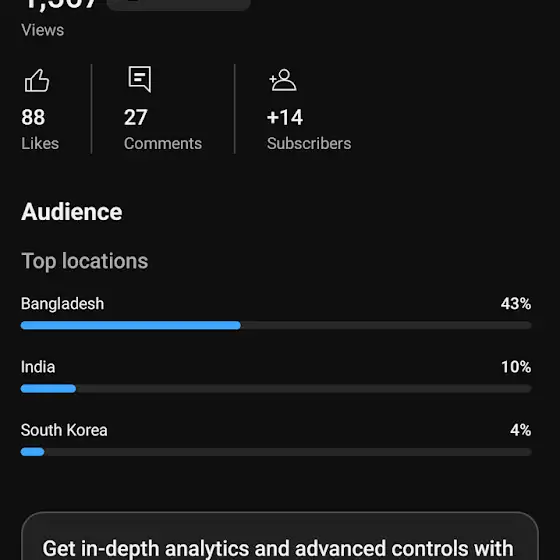
Task: Select the South Korea location row
Action: click(x=276, y=439)
